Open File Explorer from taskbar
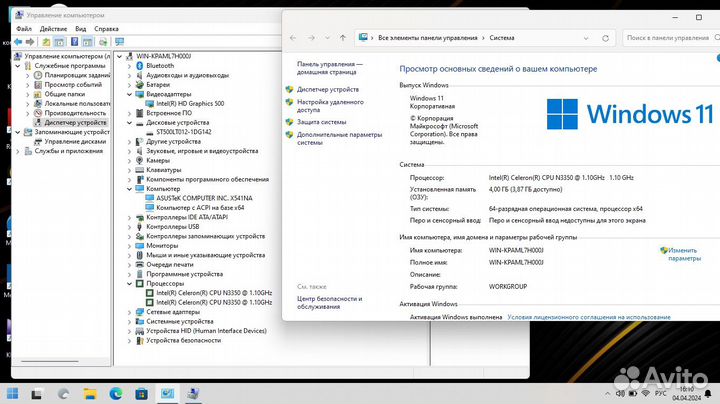 [90, 393]
